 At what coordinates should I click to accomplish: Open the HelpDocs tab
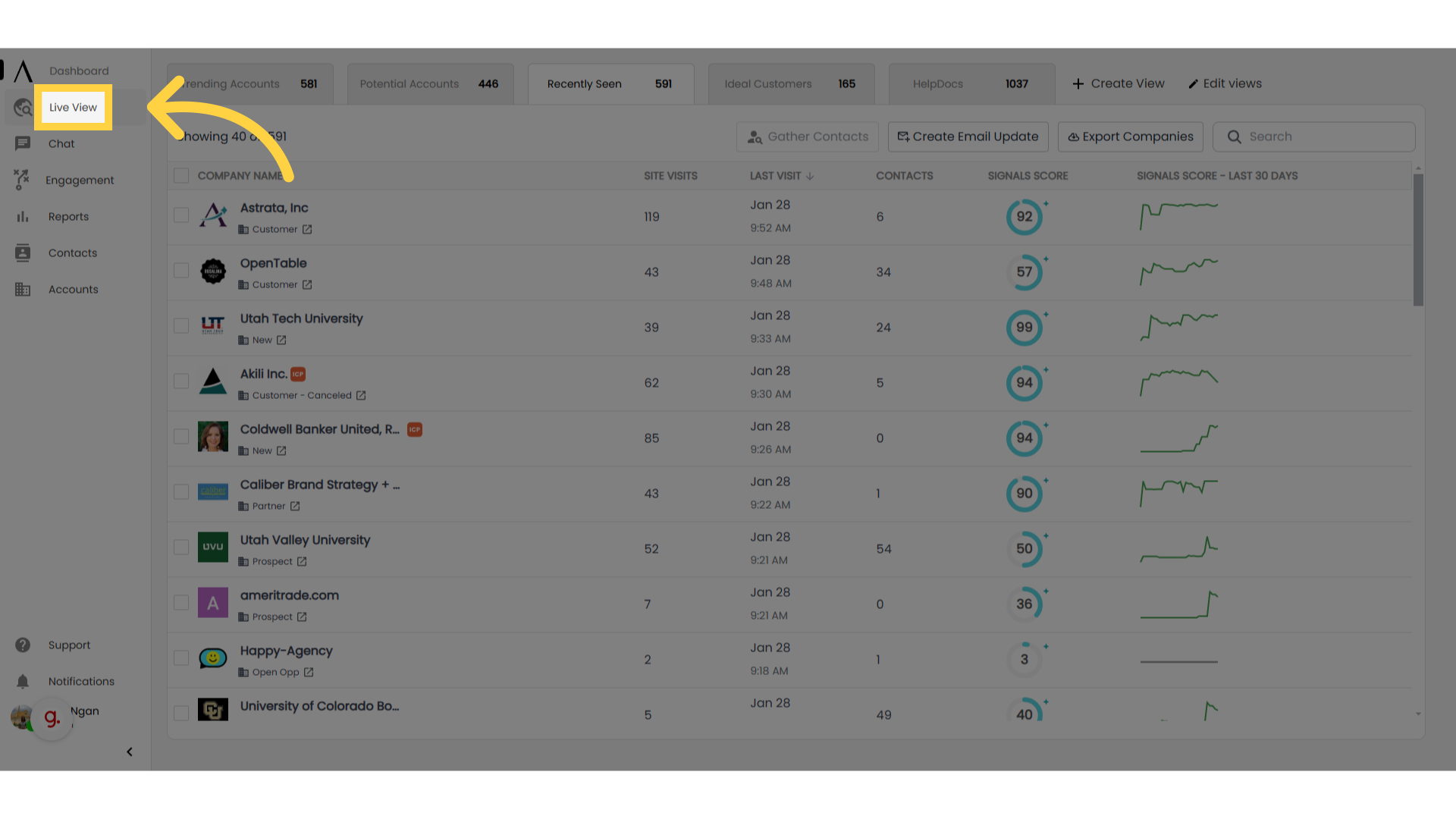coord(971,83)
